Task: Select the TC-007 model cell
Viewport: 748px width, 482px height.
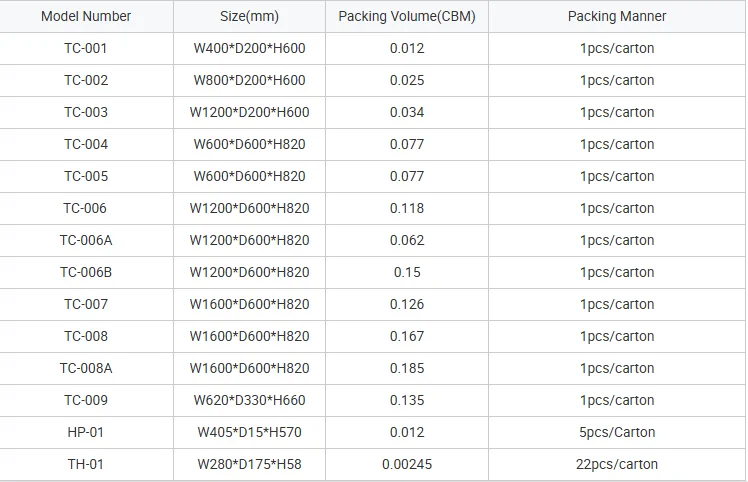Action: [86, 304]
